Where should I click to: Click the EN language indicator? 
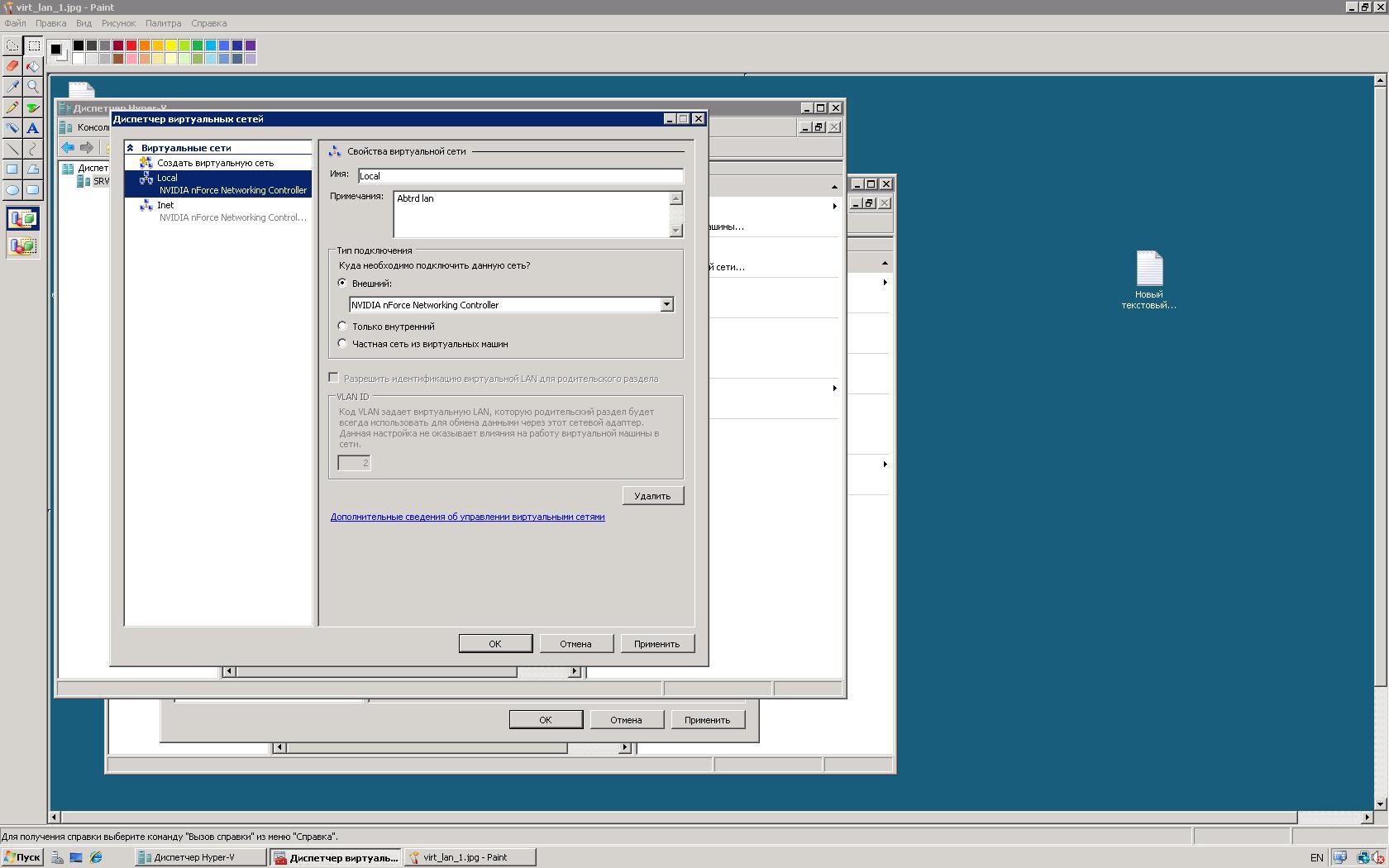click(1316, 857)
